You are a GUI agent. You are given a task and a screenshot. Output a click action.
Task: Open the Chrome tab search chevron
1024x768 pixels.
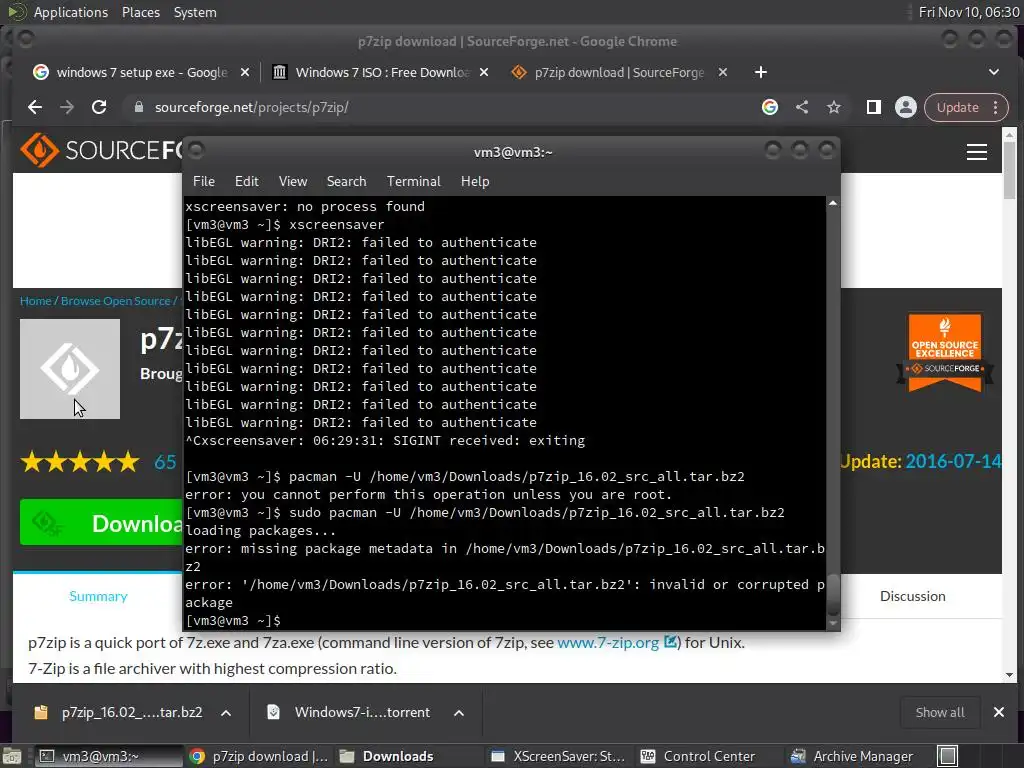coord(994,72)
